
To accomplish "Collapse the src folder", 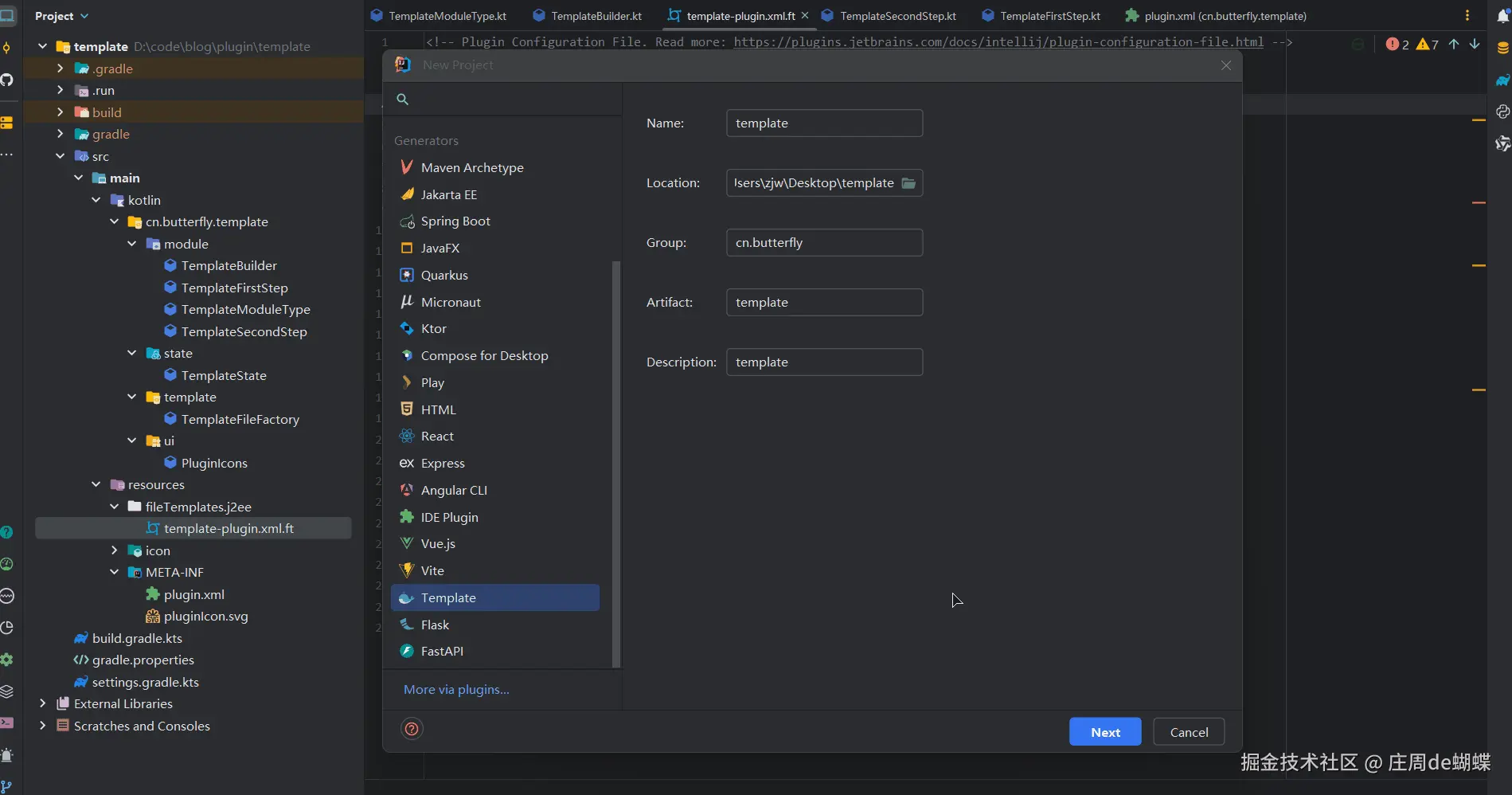I will pos(60,156).
